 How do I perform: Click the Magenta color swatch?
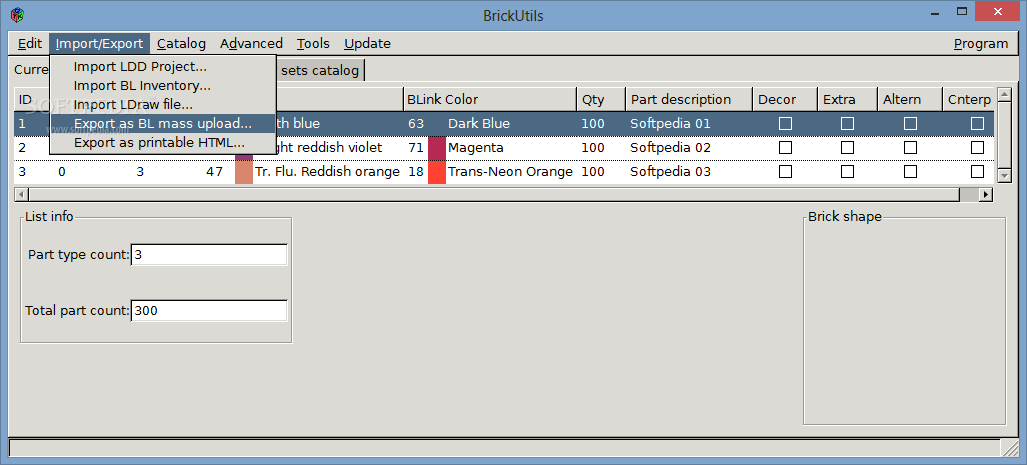(437, 147)
